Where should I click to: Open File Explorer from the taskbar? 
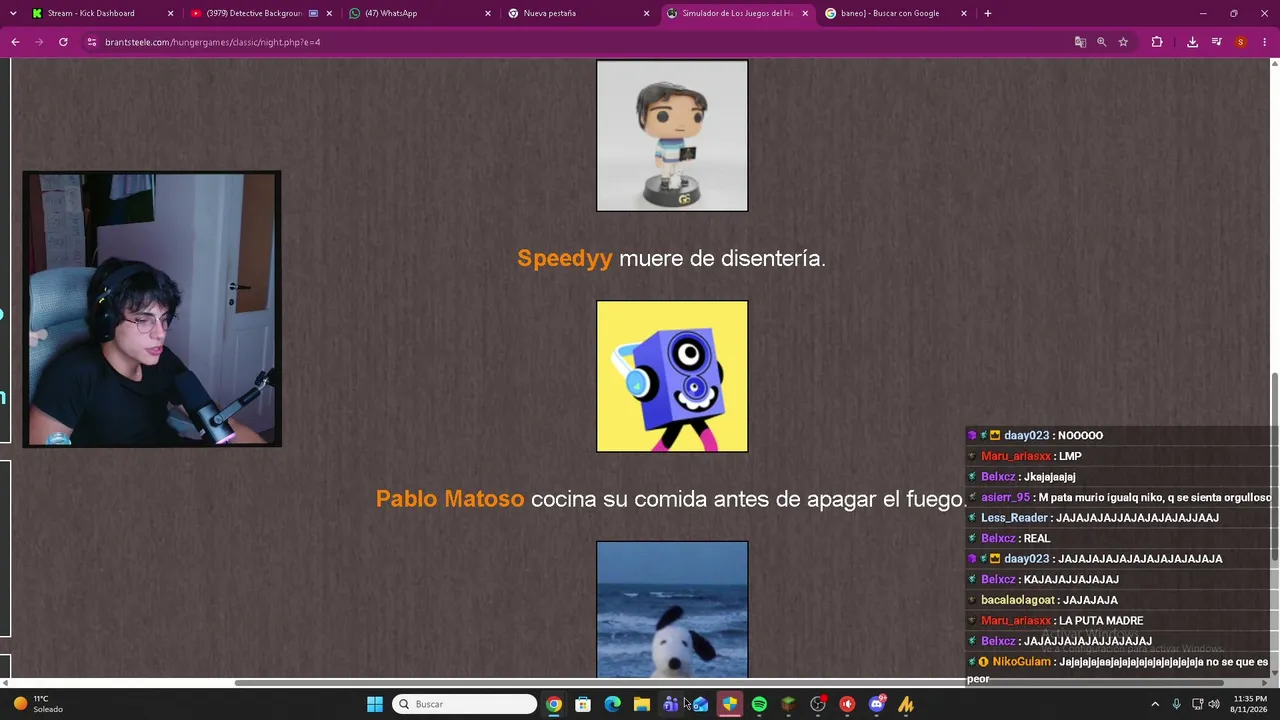(x=642, y=704)
